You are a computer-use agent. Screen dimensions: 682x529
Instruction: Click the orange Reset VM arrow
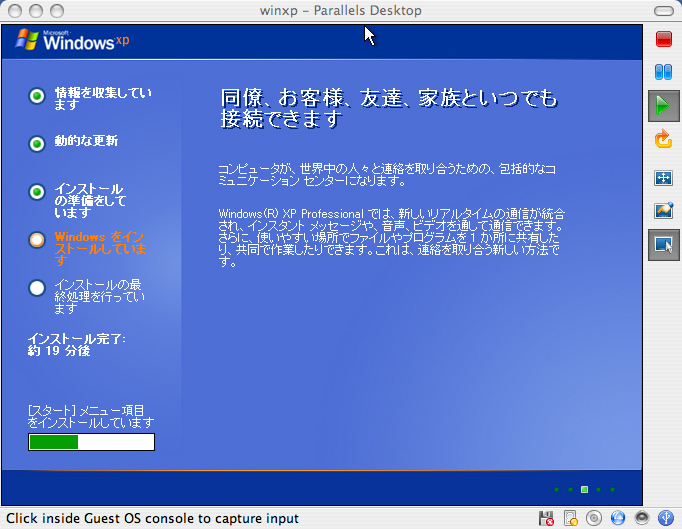tap(664, 139)
